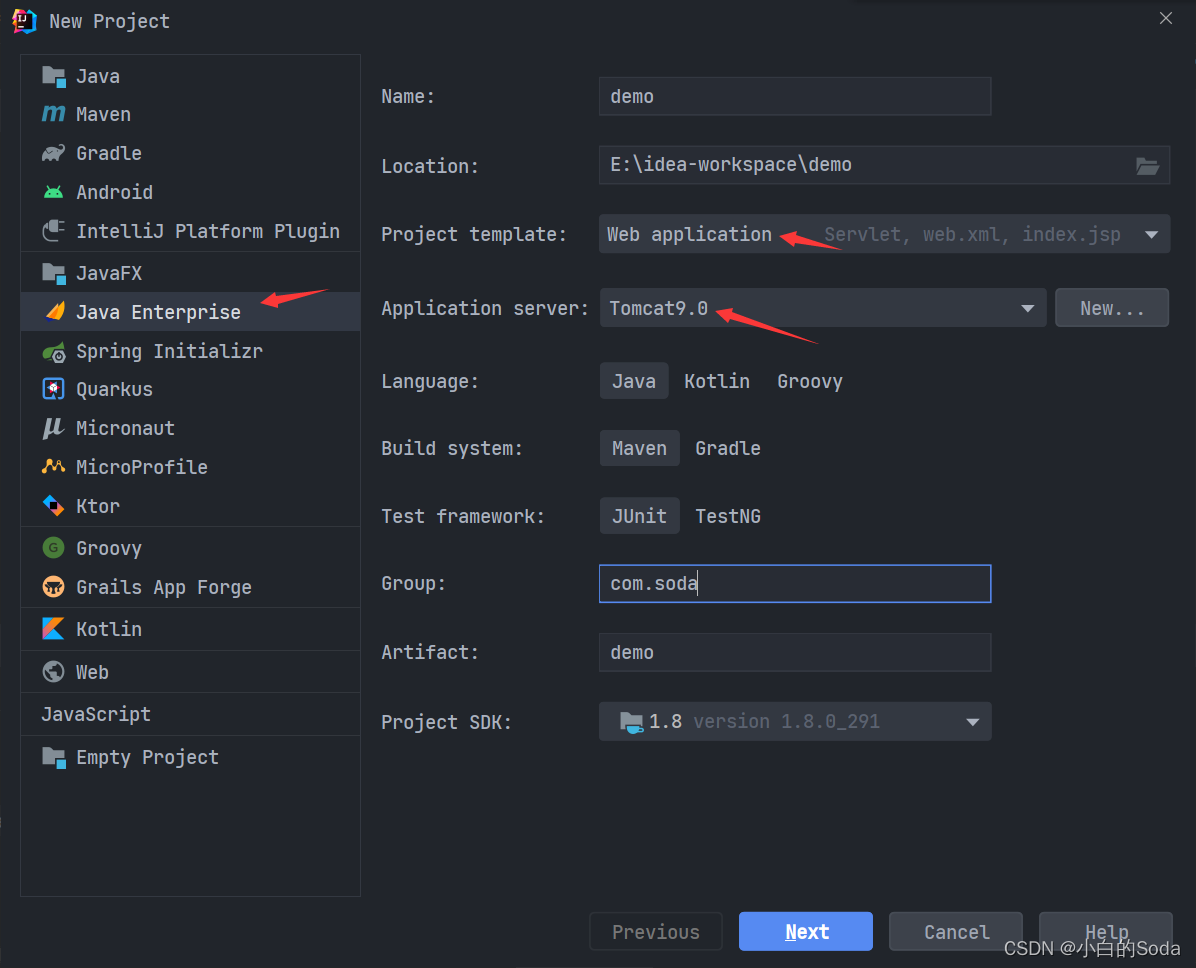This screenshot has height=968, width=1196.
Task: Click the Cancel button
Action: click(x=956, y=931)
